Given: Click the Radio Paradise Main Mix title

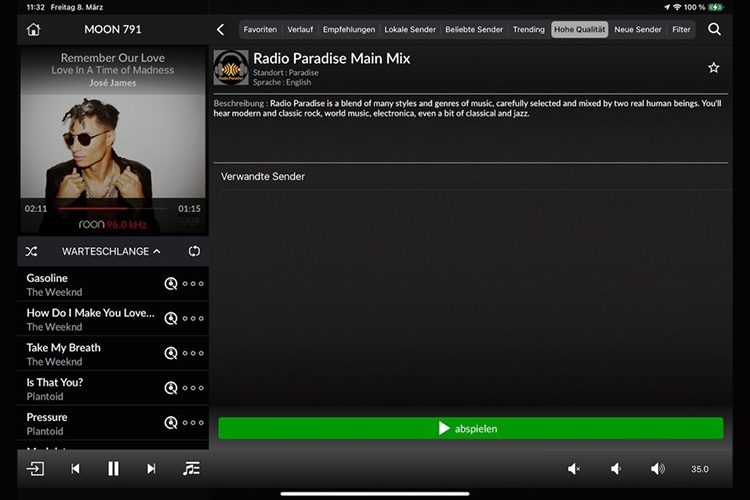Looking at the screenshot, I should point(331,58).
